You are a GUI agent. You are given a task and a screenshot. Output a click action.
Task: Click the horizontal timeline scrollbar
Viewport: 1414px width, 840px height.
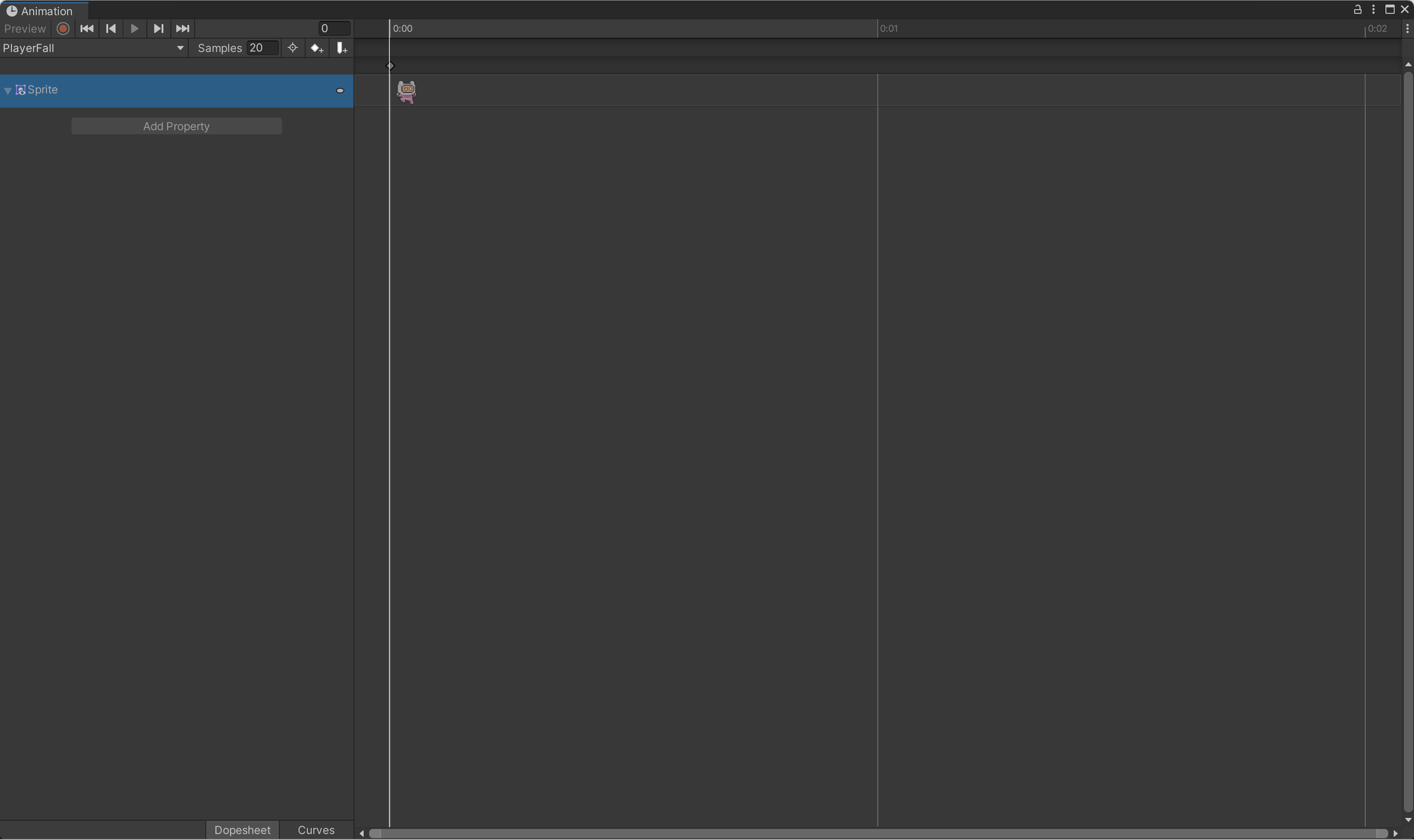click(878, 833)
